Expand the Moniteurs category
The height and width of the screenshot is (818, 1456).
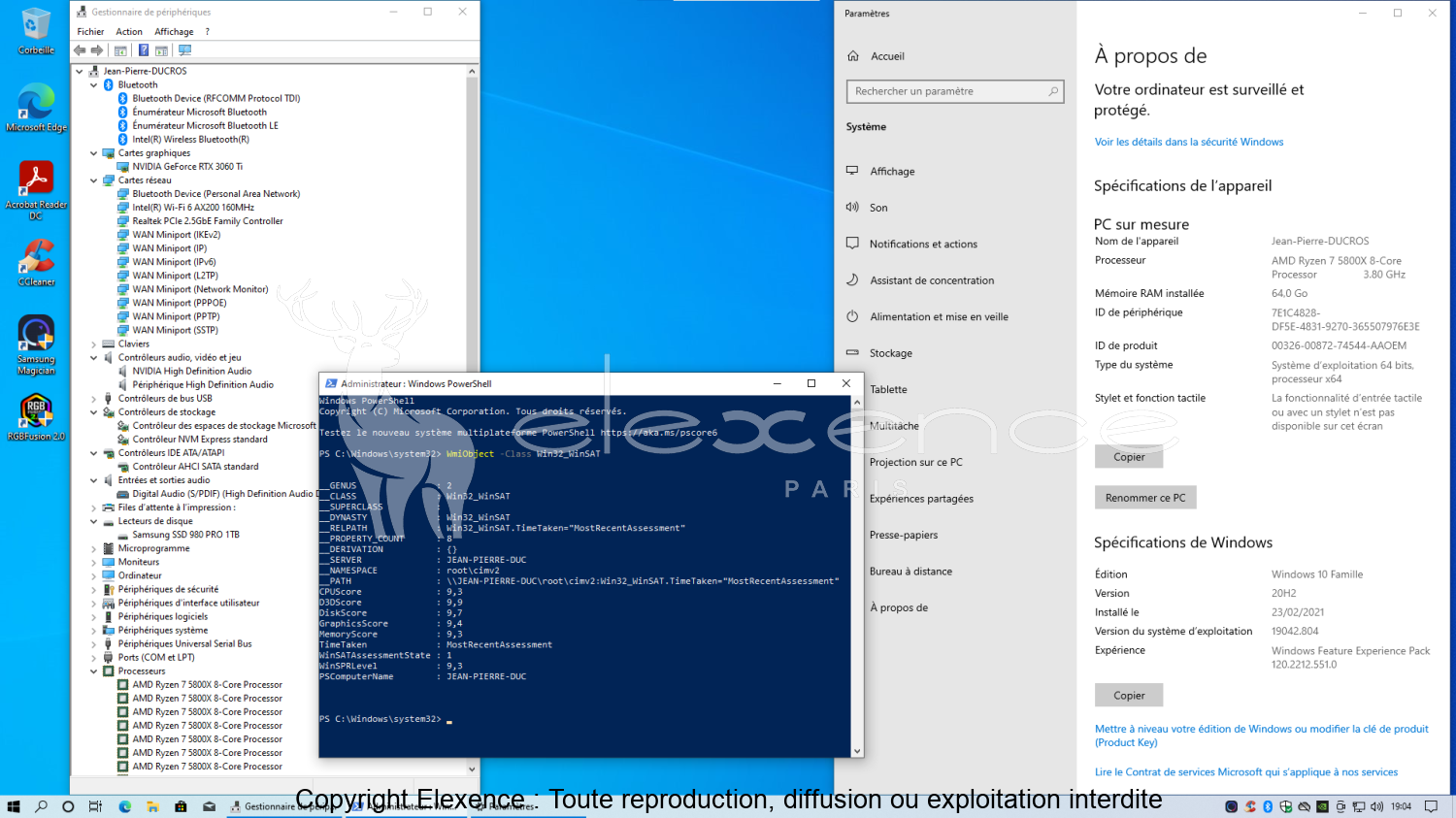(x=94, y=563)
